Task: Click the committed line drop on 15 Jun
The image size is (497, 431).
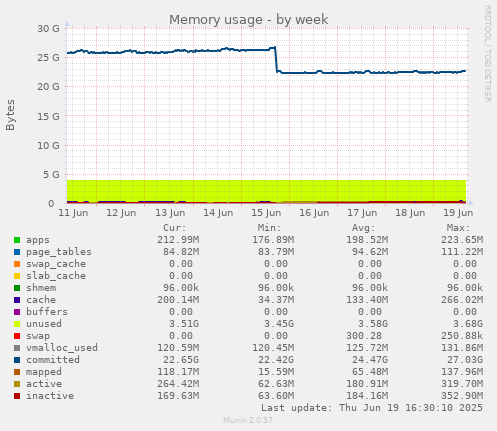Action: tap(276, 59)
